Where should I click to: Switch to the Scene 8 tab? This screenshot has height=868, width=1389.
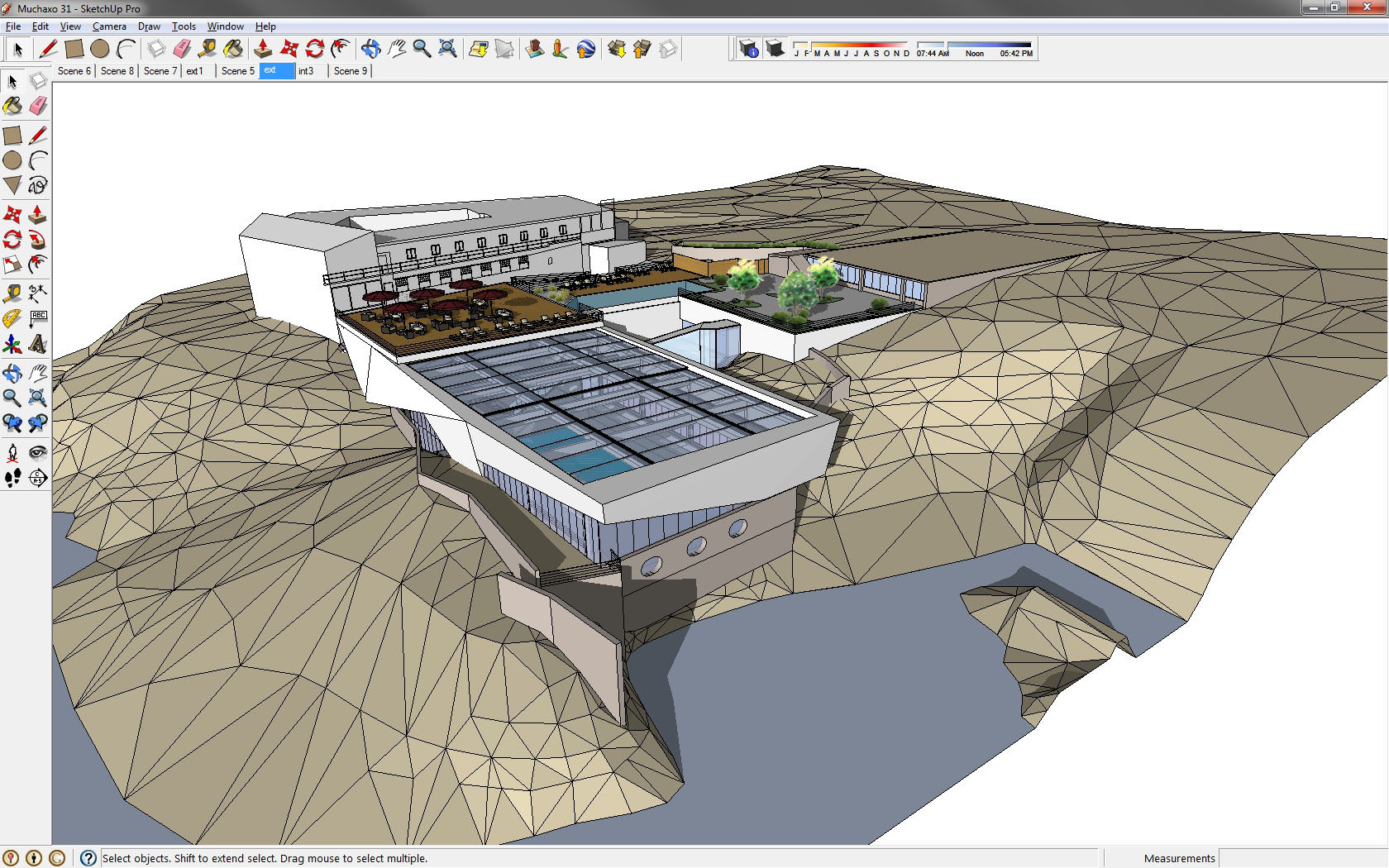point(117,71)
